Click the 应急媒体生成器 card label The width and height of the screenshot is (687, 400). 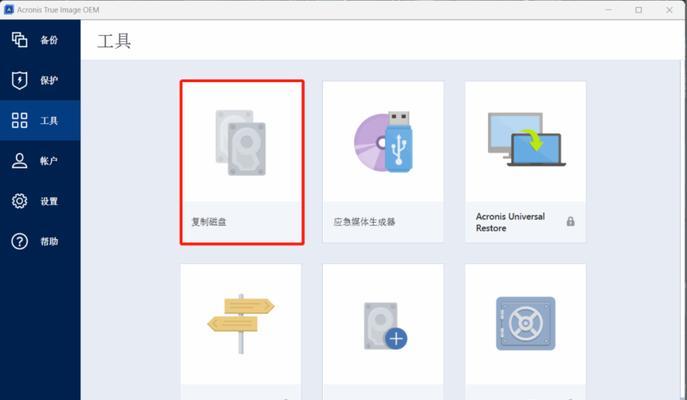(x=365, y=222)
